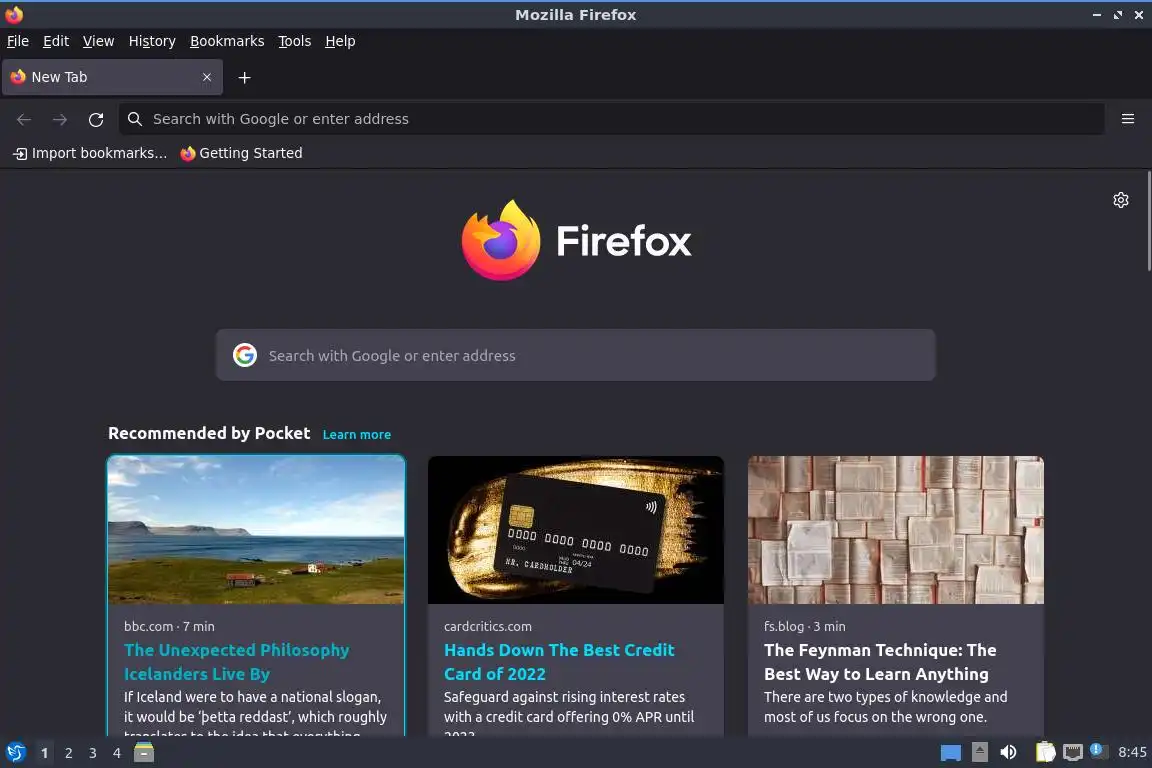Close the New Tab tab
1152x768 pixels.
[207, 77]
